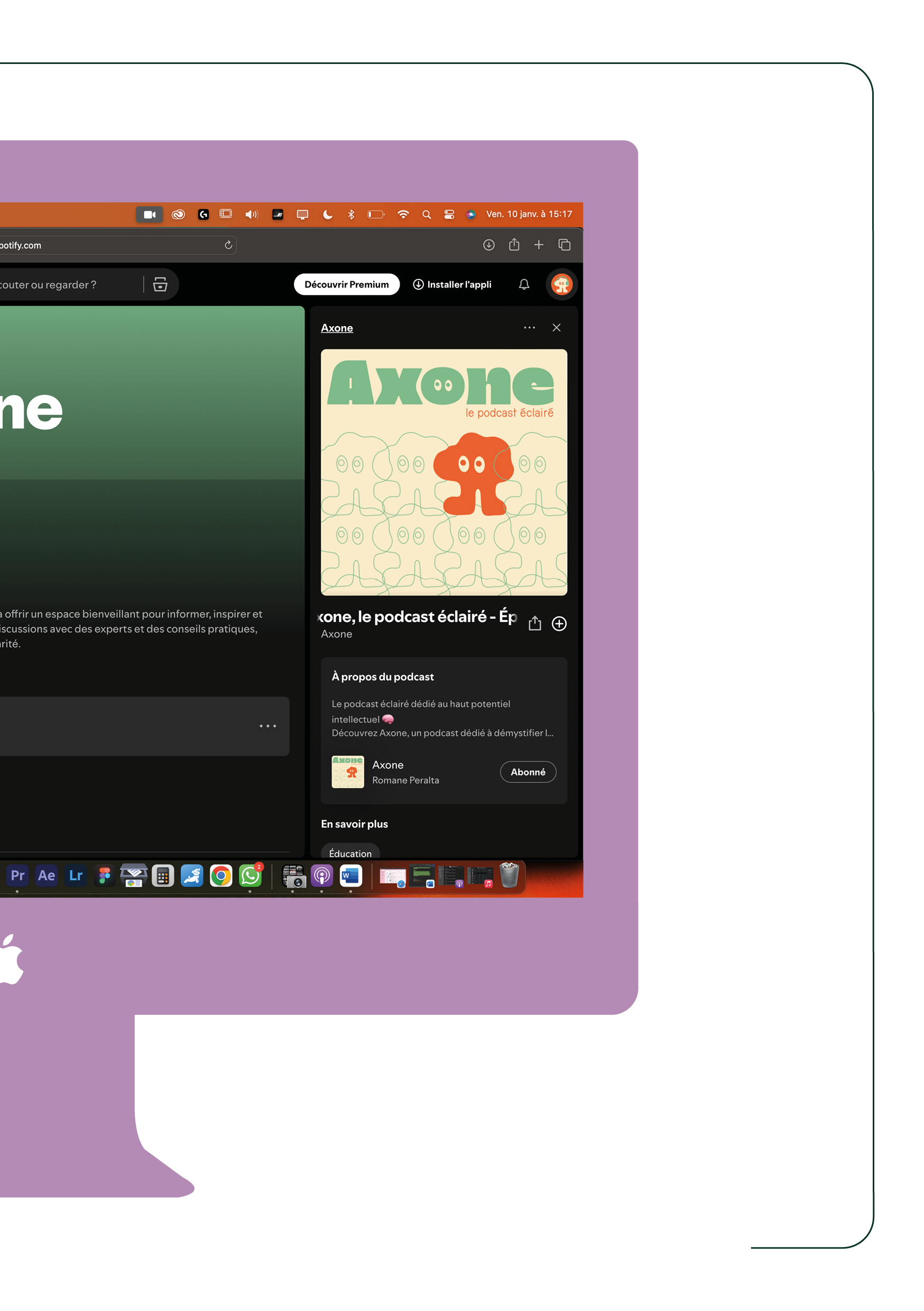Viewport: 924px width, 1311px height.
Task: Click the Logitech G menu bar icon
Action: [204, 215]
